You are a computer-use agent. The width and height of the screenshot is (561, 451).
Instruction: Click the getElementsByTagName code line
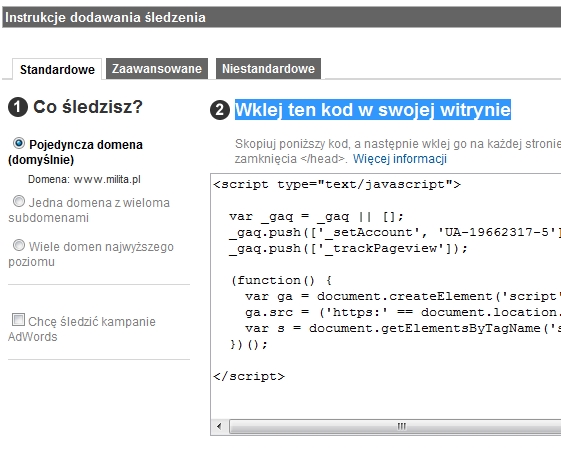point(403,328)
